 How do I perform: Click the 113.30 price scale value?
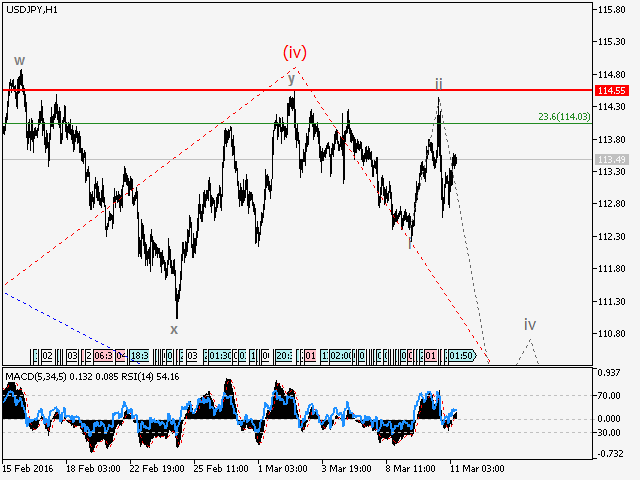pos(611,171)
